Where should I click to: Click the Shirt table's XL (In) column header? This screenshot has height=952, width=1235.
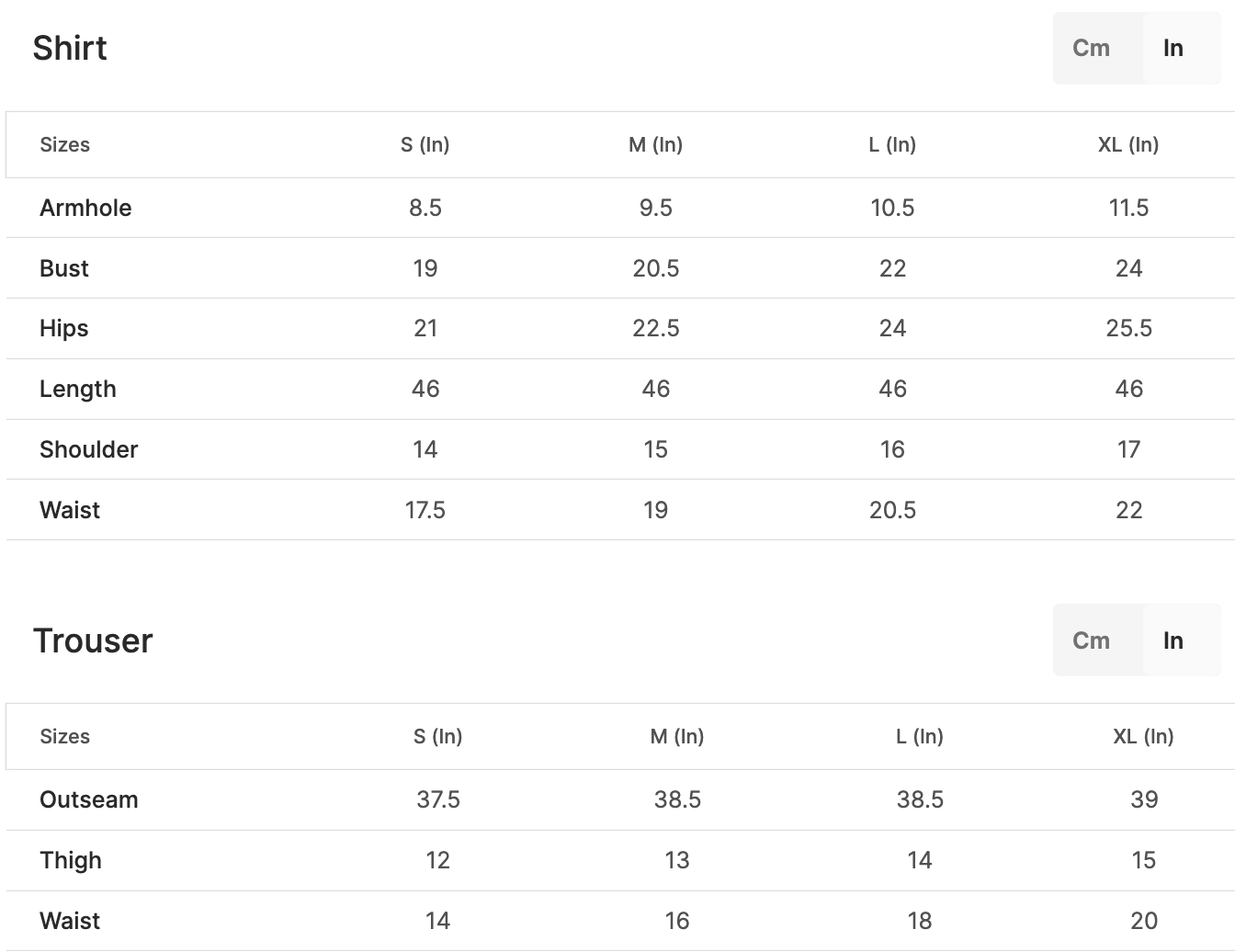coord(1128,144)
